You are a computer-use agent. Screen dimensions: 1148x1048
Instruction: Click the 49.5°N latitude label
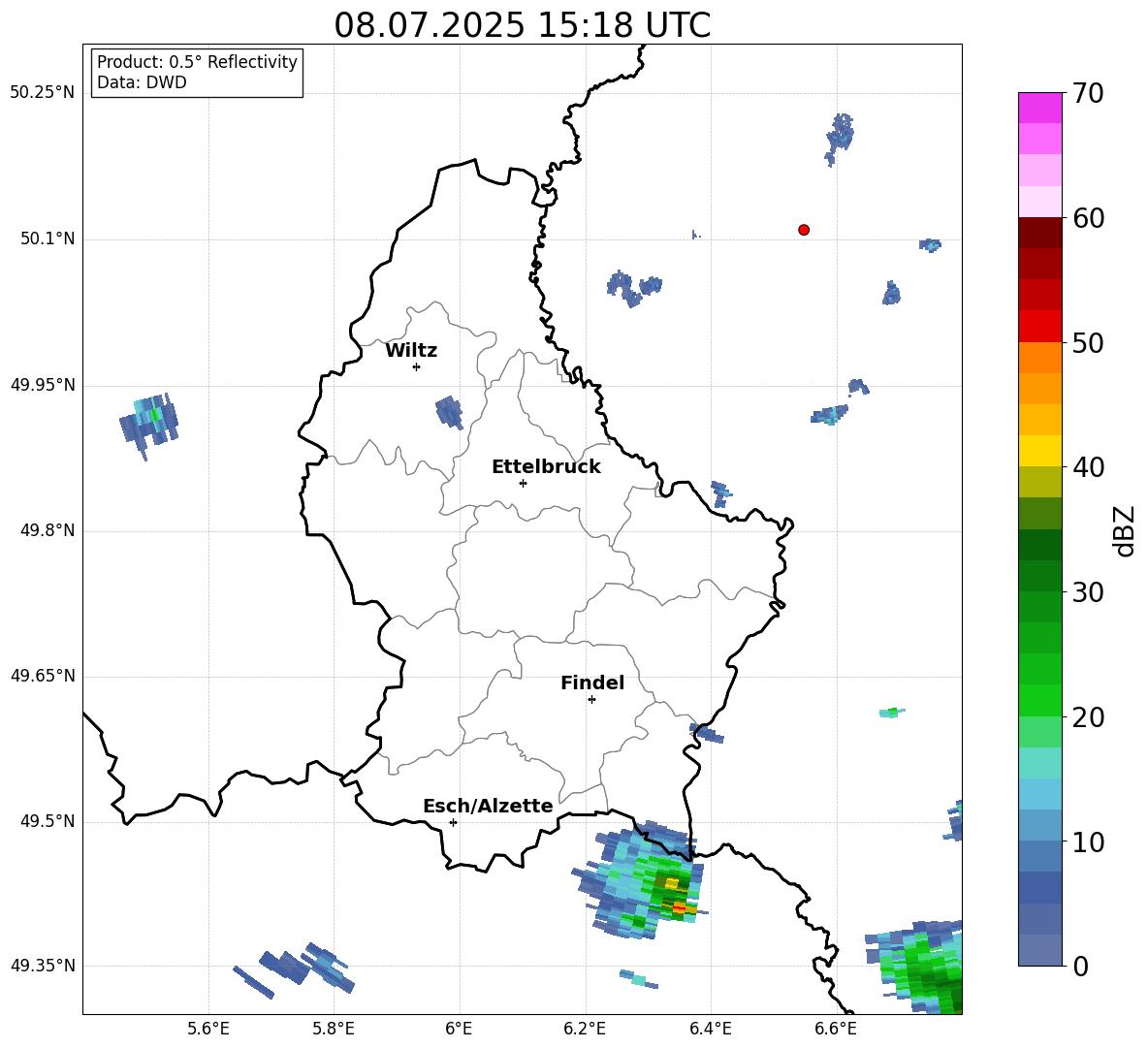[48, 821]
